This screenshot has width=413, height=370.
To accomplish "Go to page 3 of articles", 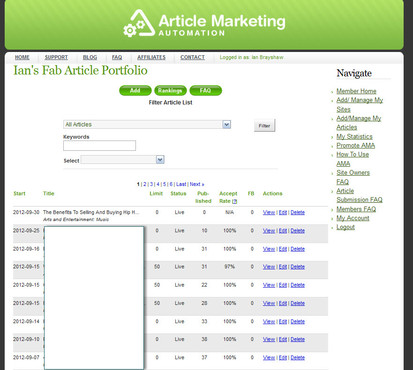I will click(151, 184).
